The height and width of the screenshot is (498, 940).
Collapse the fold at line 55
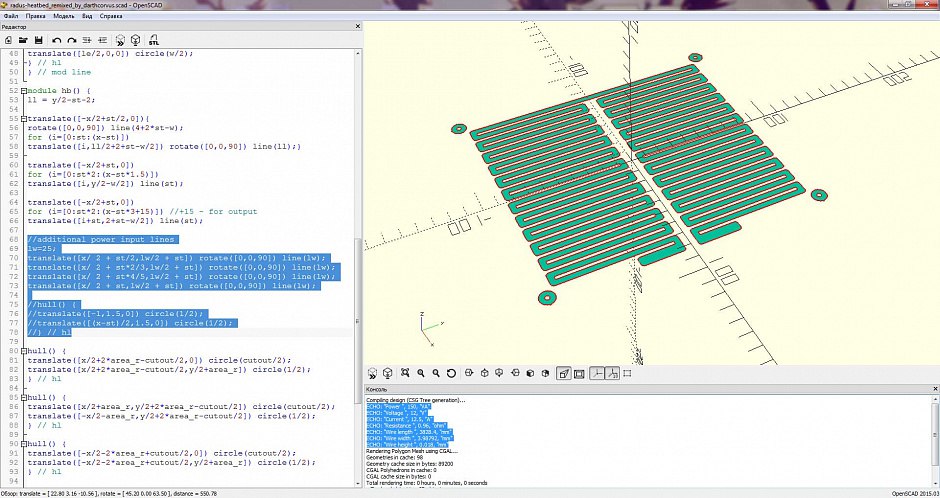[23, 119]
